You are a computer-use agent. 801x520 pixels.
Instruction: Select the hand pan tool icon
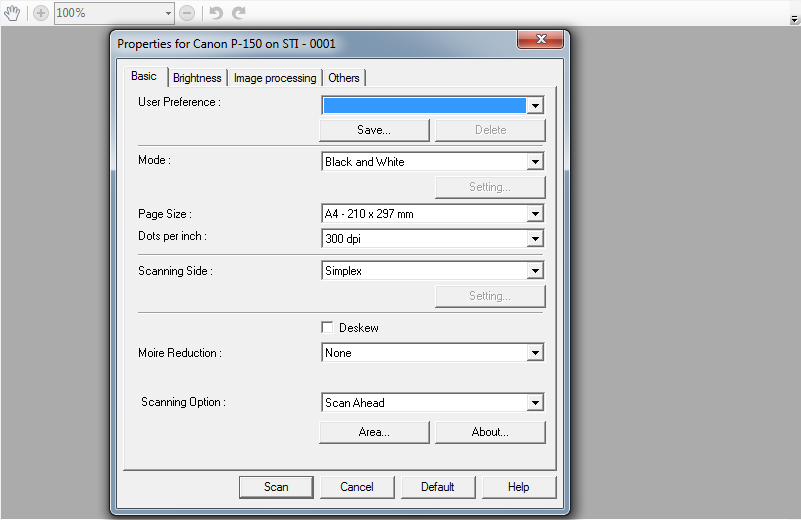pos(12,13)
